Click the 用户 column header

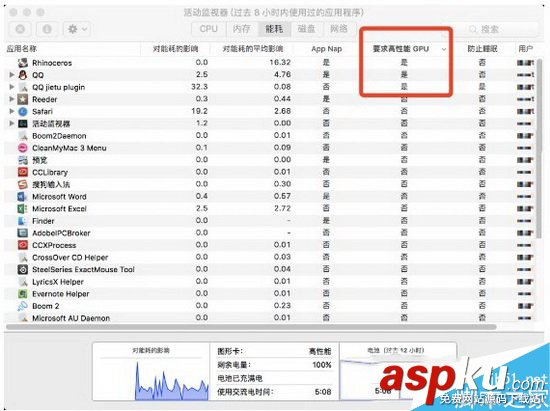525,49
